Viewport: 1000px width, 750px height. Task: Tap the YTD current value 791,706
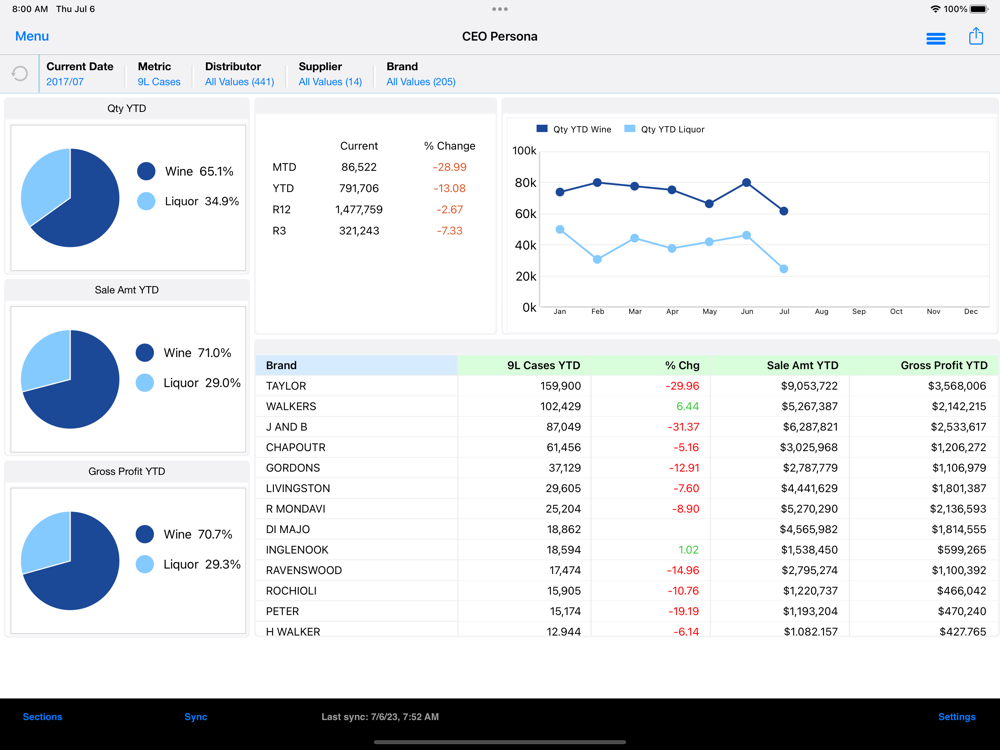pyautogui.click(x=359, y=188)
